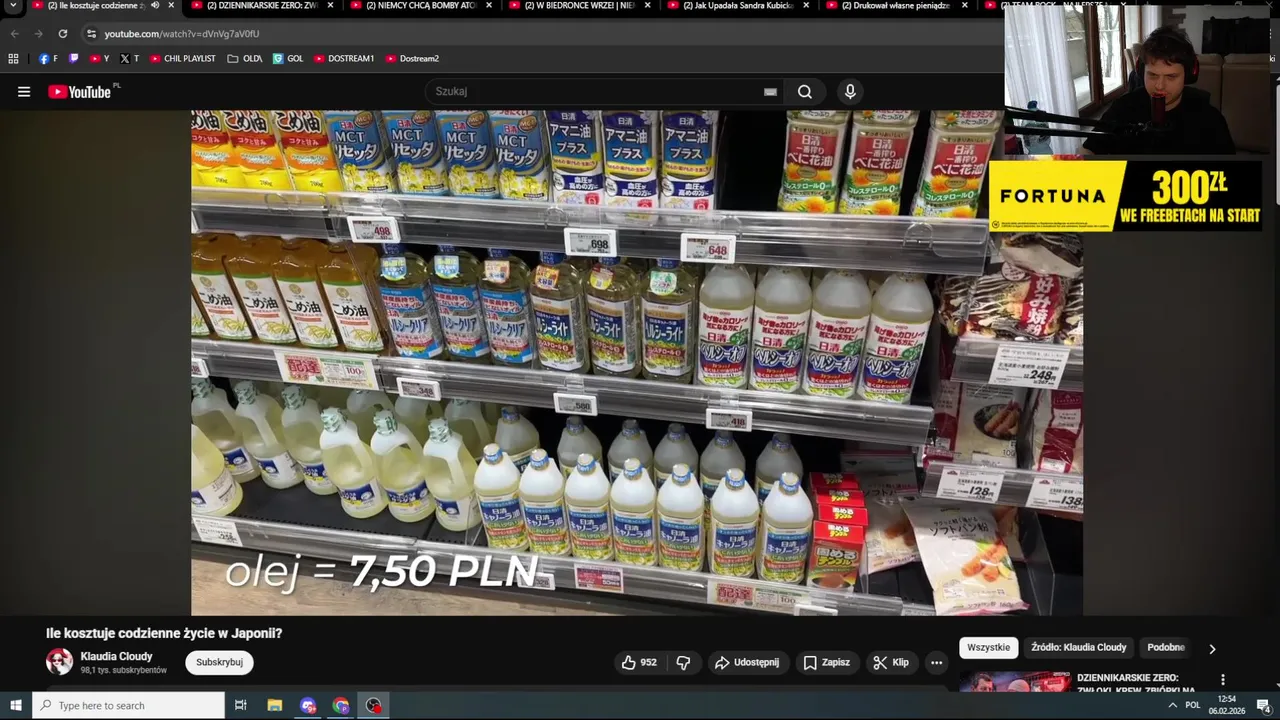
Task: Open the Facebook bookmark F
Action: [48, 59]
